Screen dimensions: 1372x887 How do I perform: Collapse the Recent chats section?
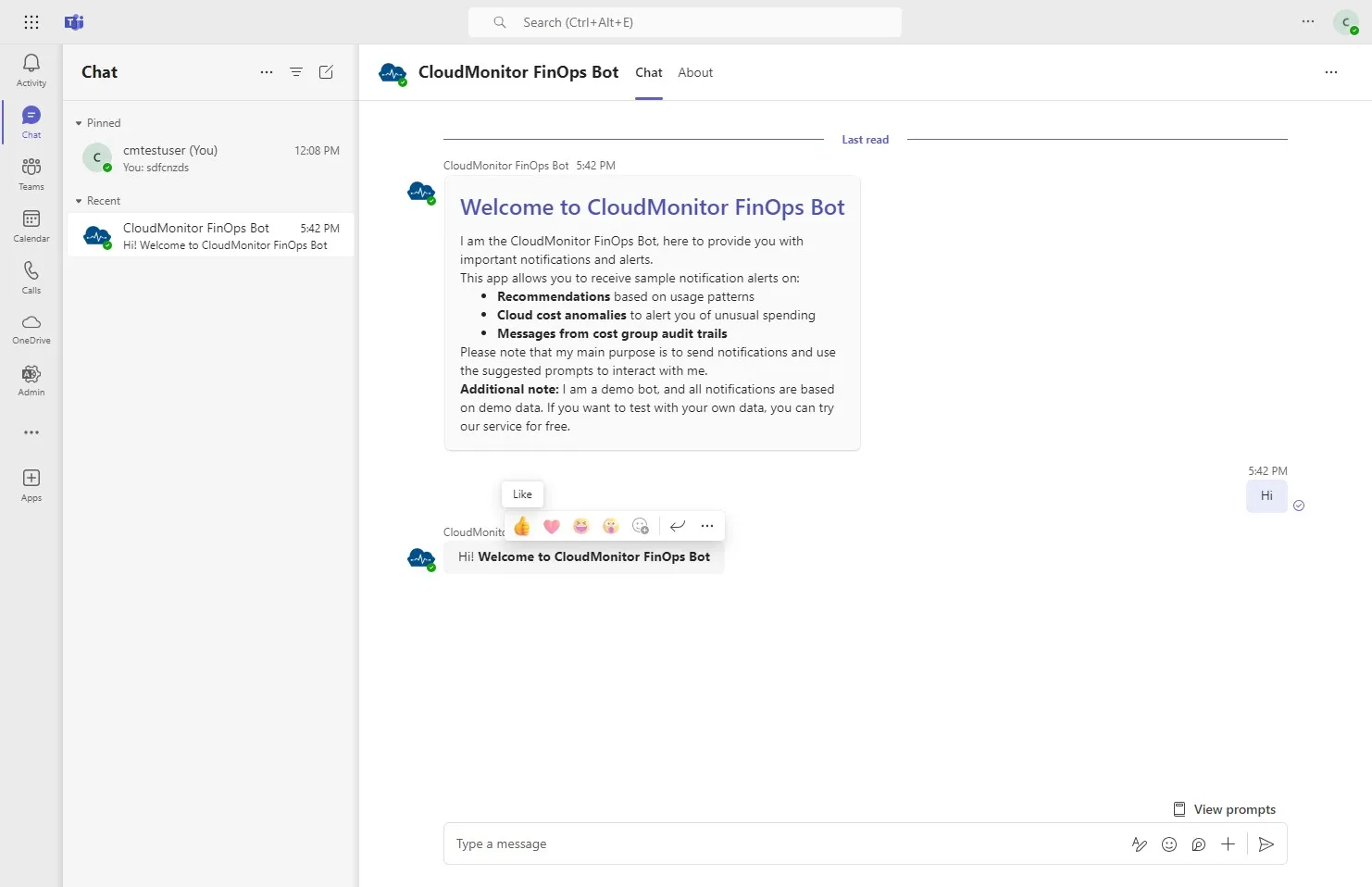point(98,201)
